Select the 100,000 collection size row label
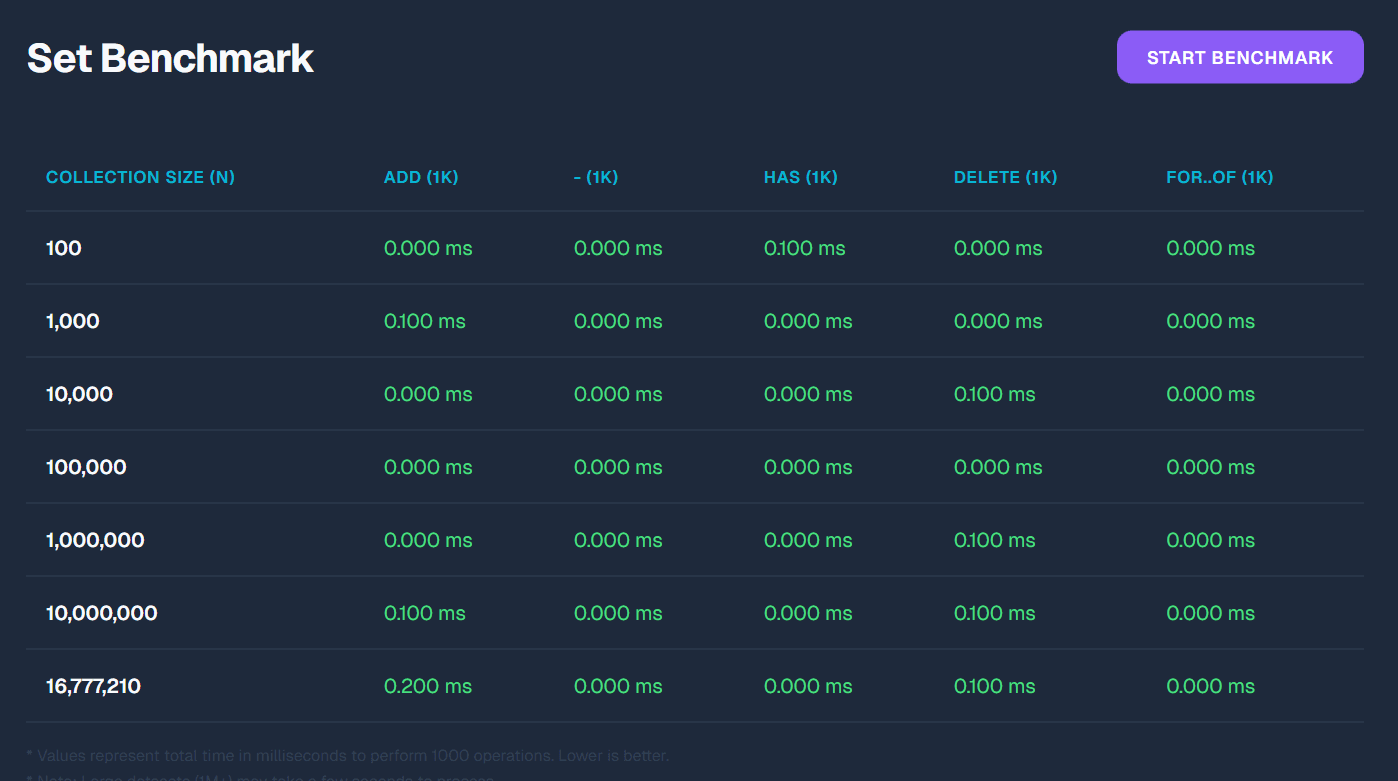Screen dimensions: 1398x781 pyautogui.click(x=86, y=467)
